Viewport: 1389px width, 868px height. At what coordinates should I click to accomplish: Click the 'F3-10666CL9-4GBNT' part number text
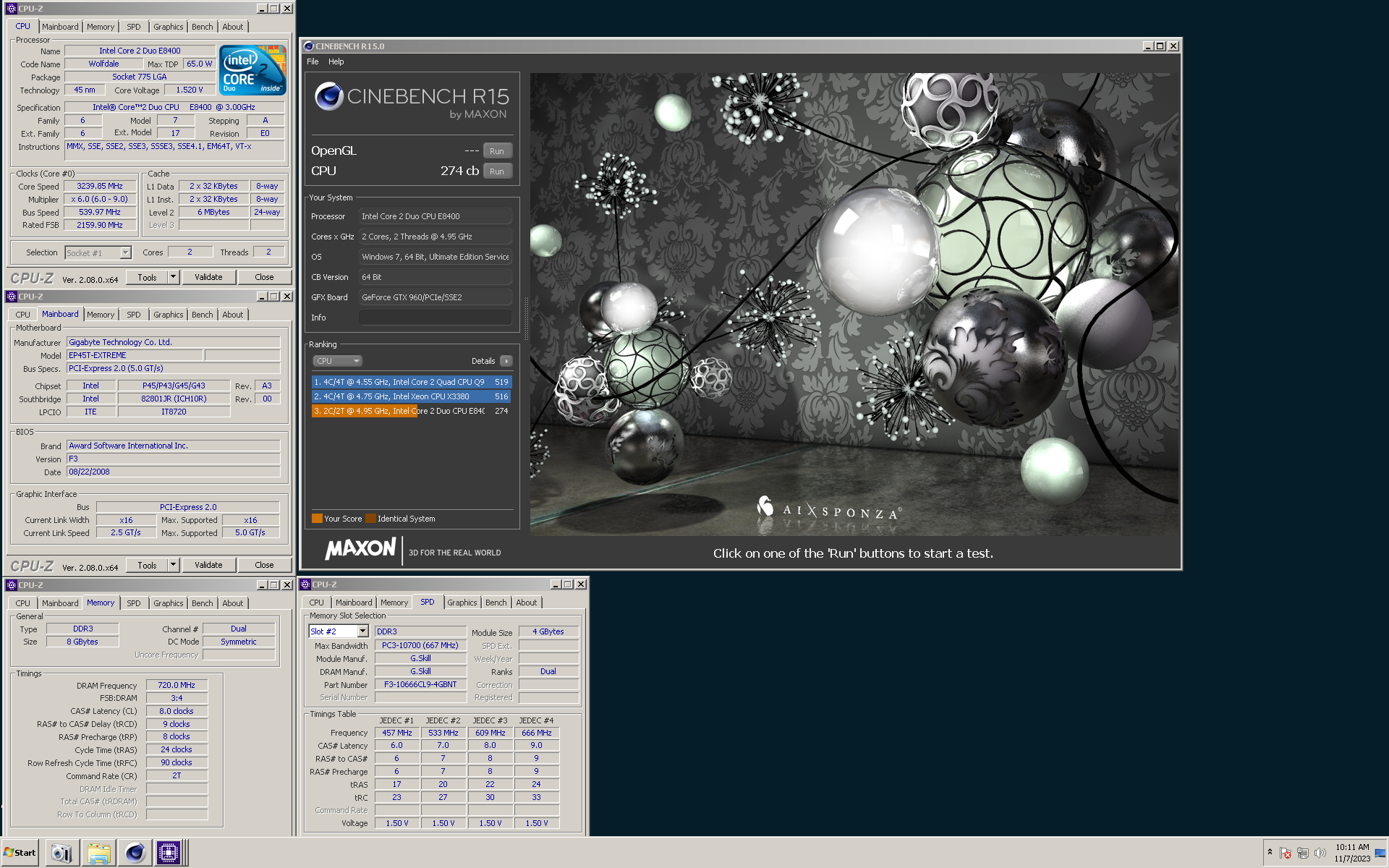coord(420,684)
